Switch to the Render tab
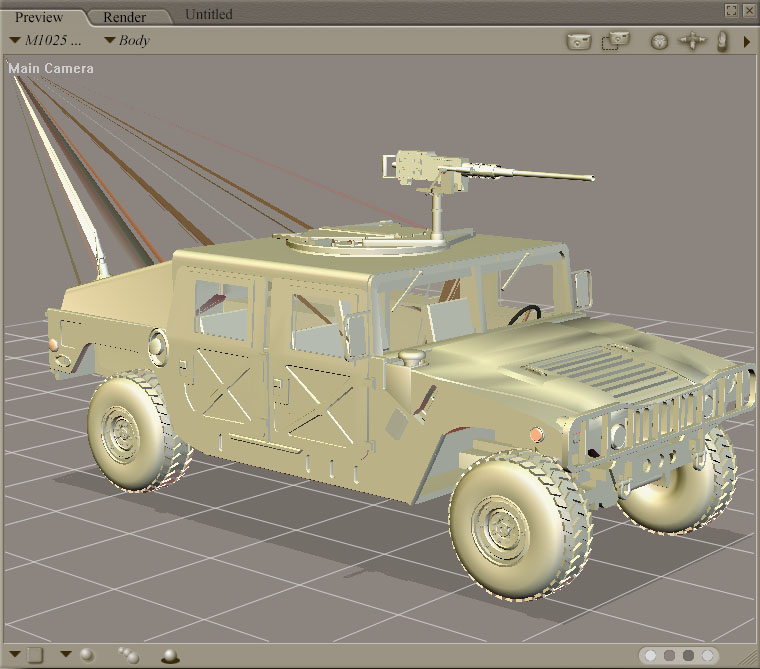The image size is (760, 669). (124, 17)
